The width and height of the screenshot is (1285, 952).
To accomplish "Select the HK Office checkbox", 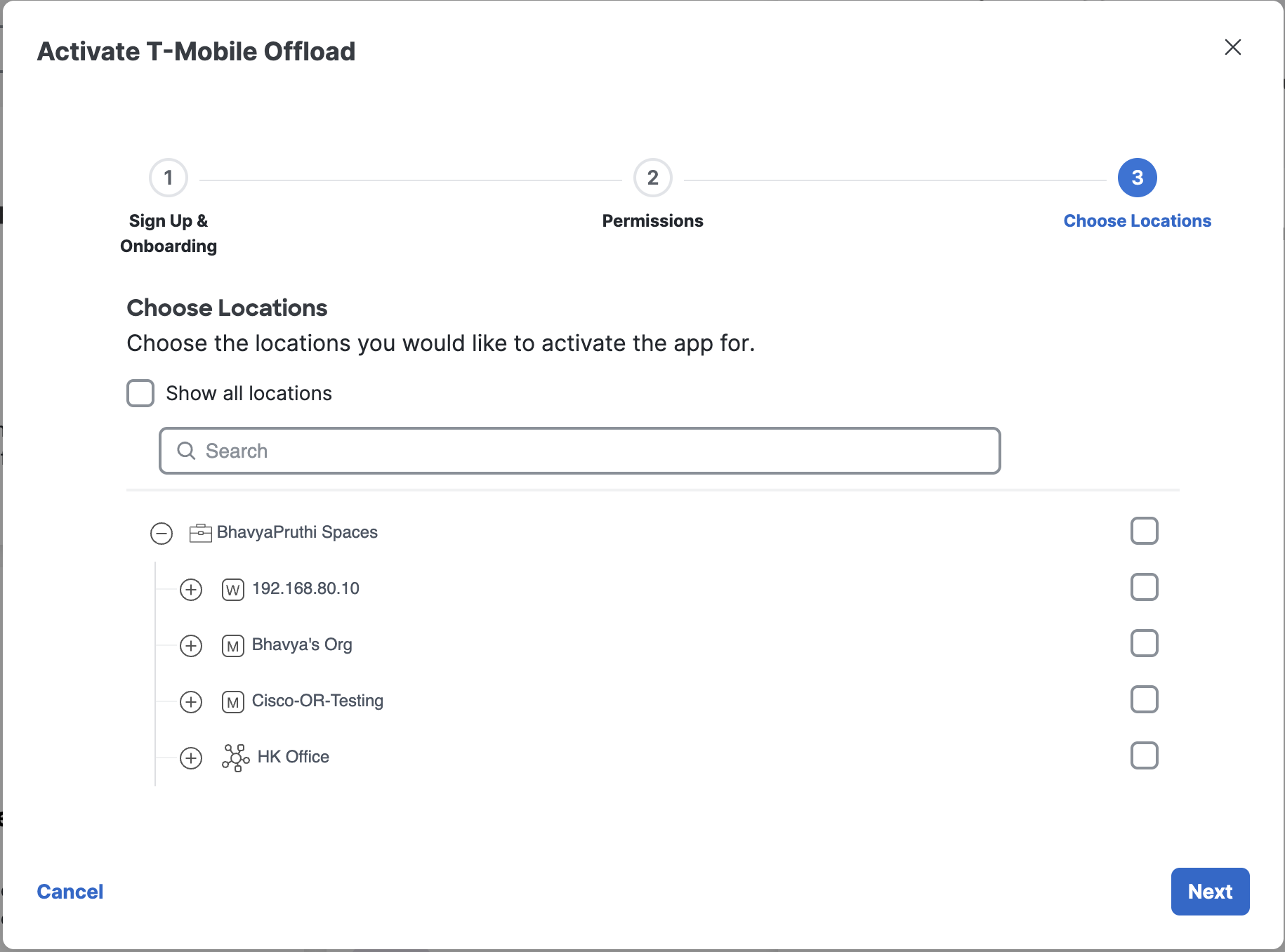I will pyautogui.click(x=1145, y=755).
